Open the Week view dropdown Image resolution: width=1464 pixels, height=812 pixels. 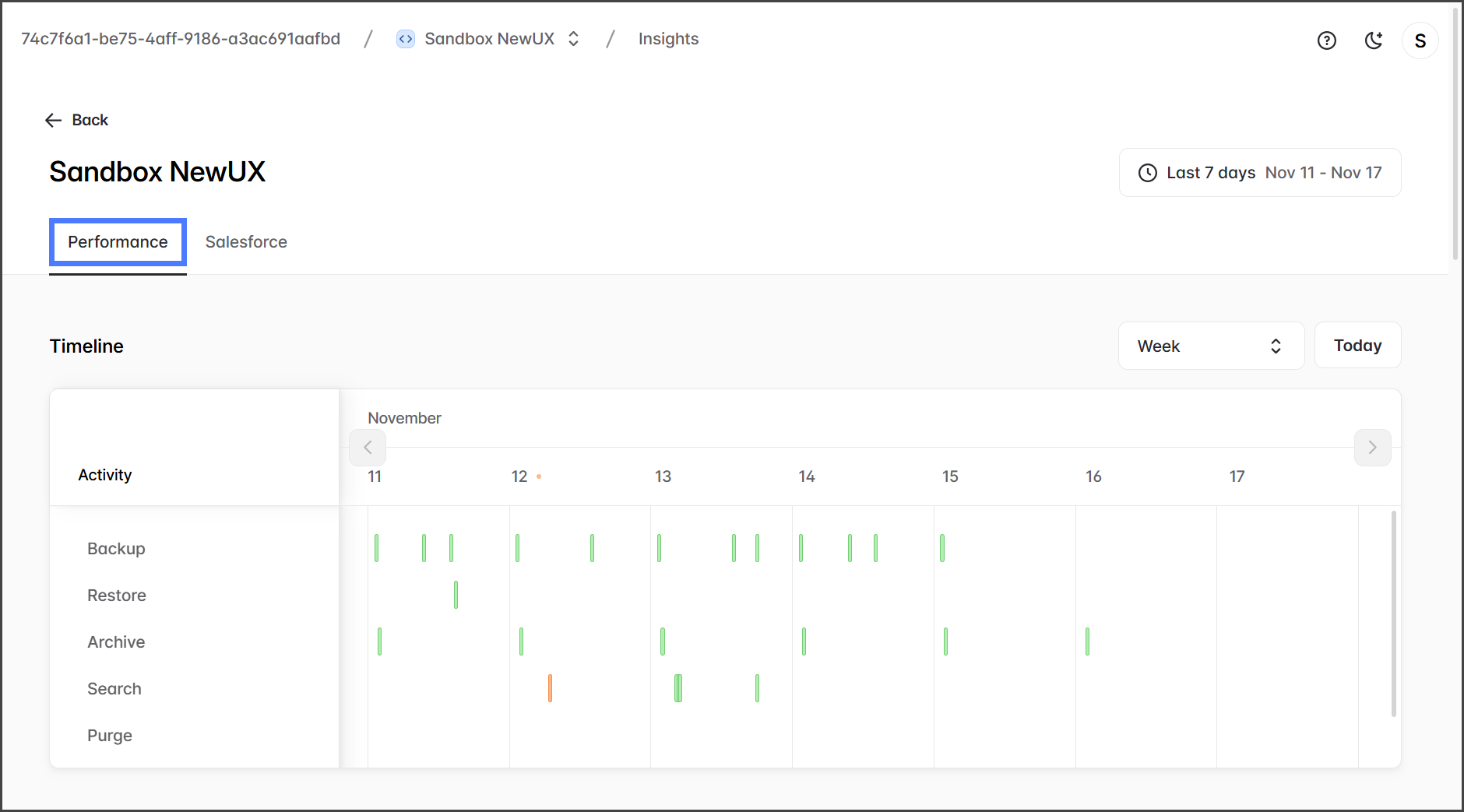pyautogui.click(x=1210, y=346)
